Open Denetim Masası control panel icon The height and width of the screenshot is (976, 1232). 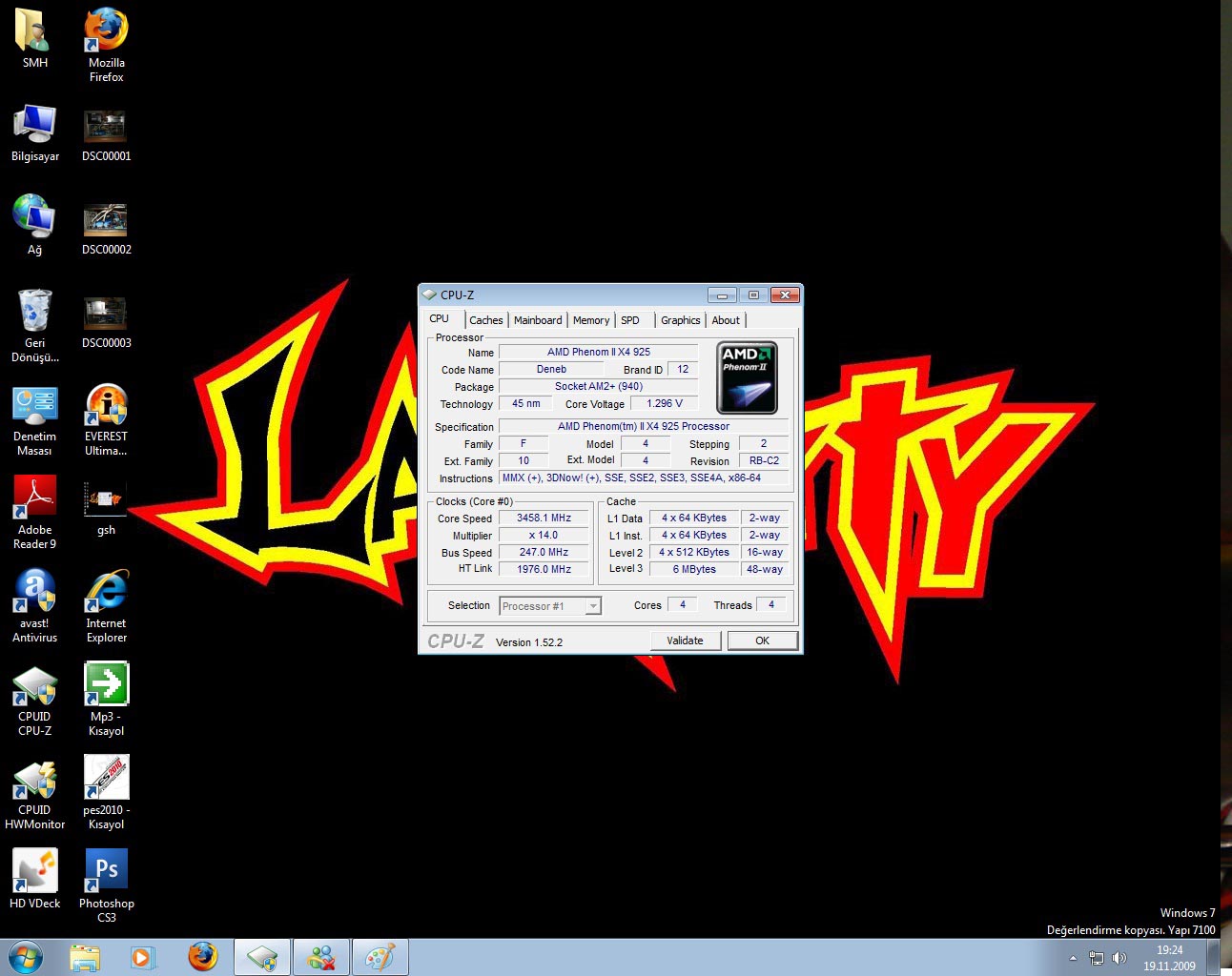click(34, 419)
